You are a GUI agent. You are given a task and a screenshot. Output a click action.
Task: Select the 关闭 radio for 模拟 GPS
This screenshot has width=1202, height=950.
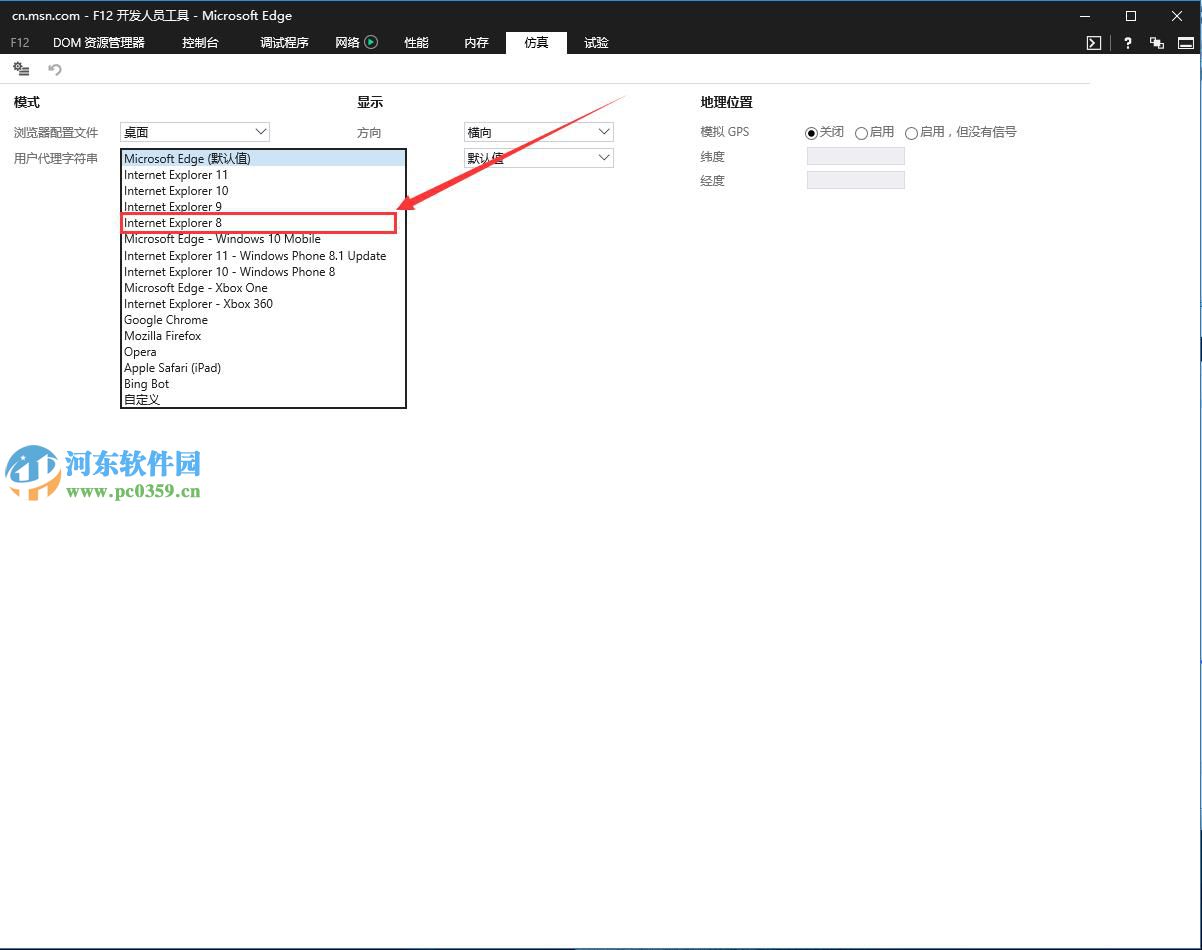tap(811, 132)
